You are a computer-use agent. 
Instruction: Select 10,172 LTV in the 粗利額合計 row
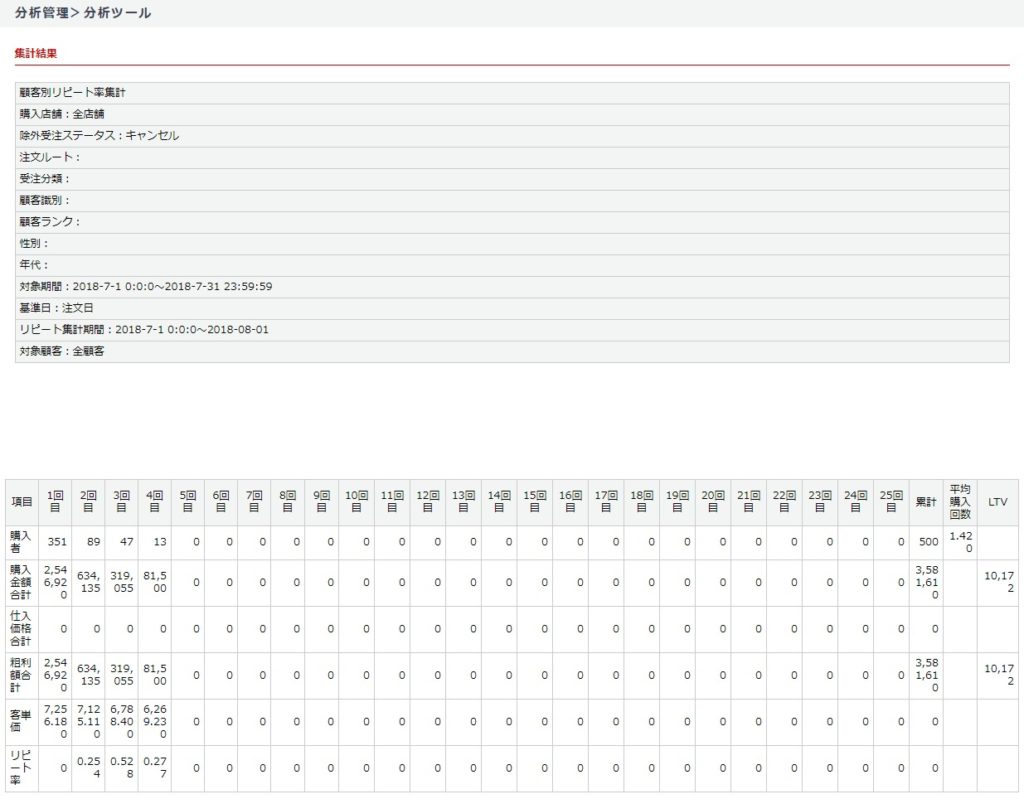pyautogui.click(x=998, y=676)
